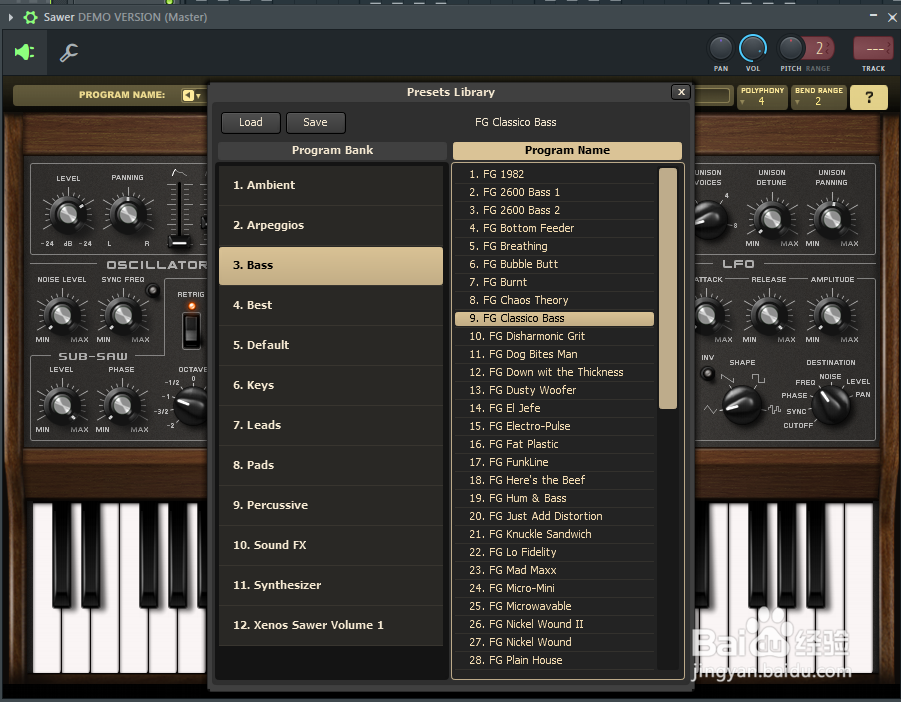Click the Load button in Presets Library
Viewport: 901px width, 702px height.
(250, 122)
